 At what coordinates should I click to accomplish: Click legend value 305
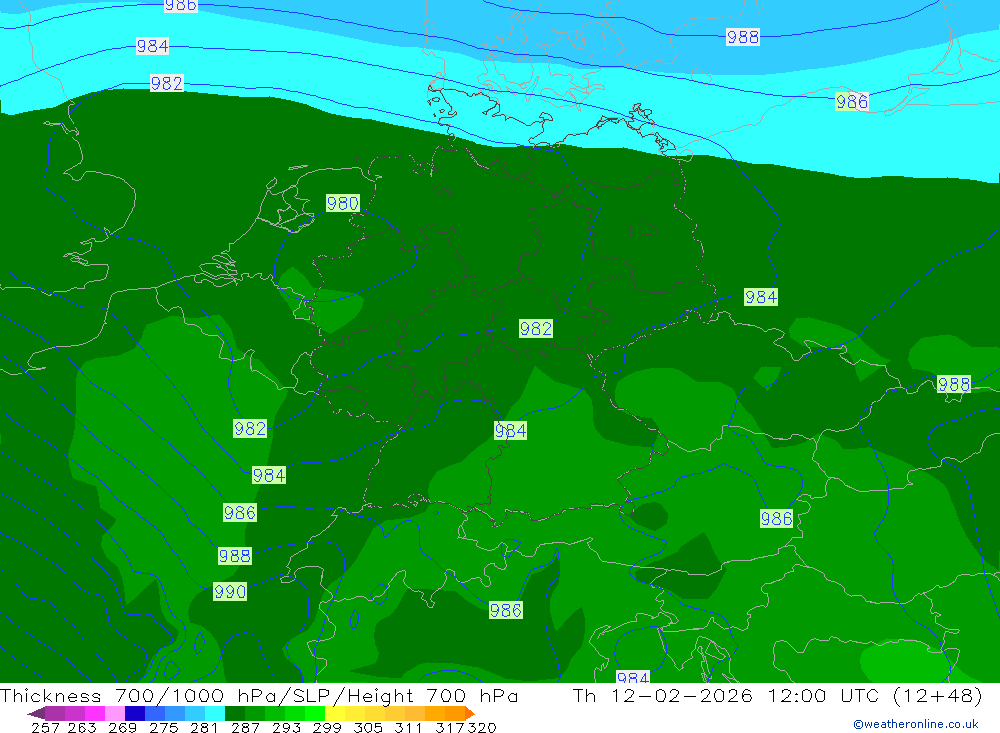click(368, 727)
